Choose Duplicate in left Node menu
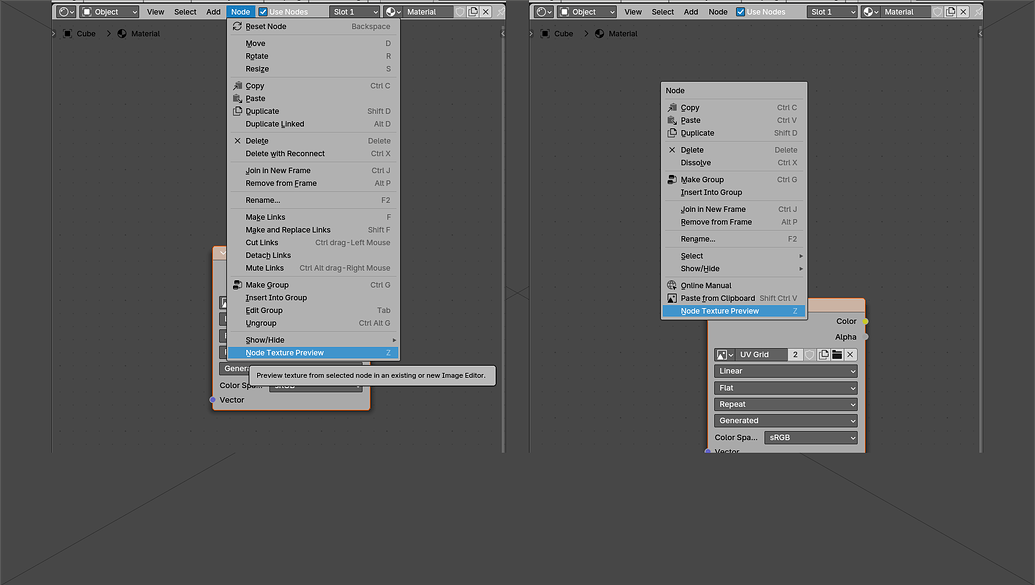Image resolution: width=1035 pixels, height=585 pixels. 313,111
